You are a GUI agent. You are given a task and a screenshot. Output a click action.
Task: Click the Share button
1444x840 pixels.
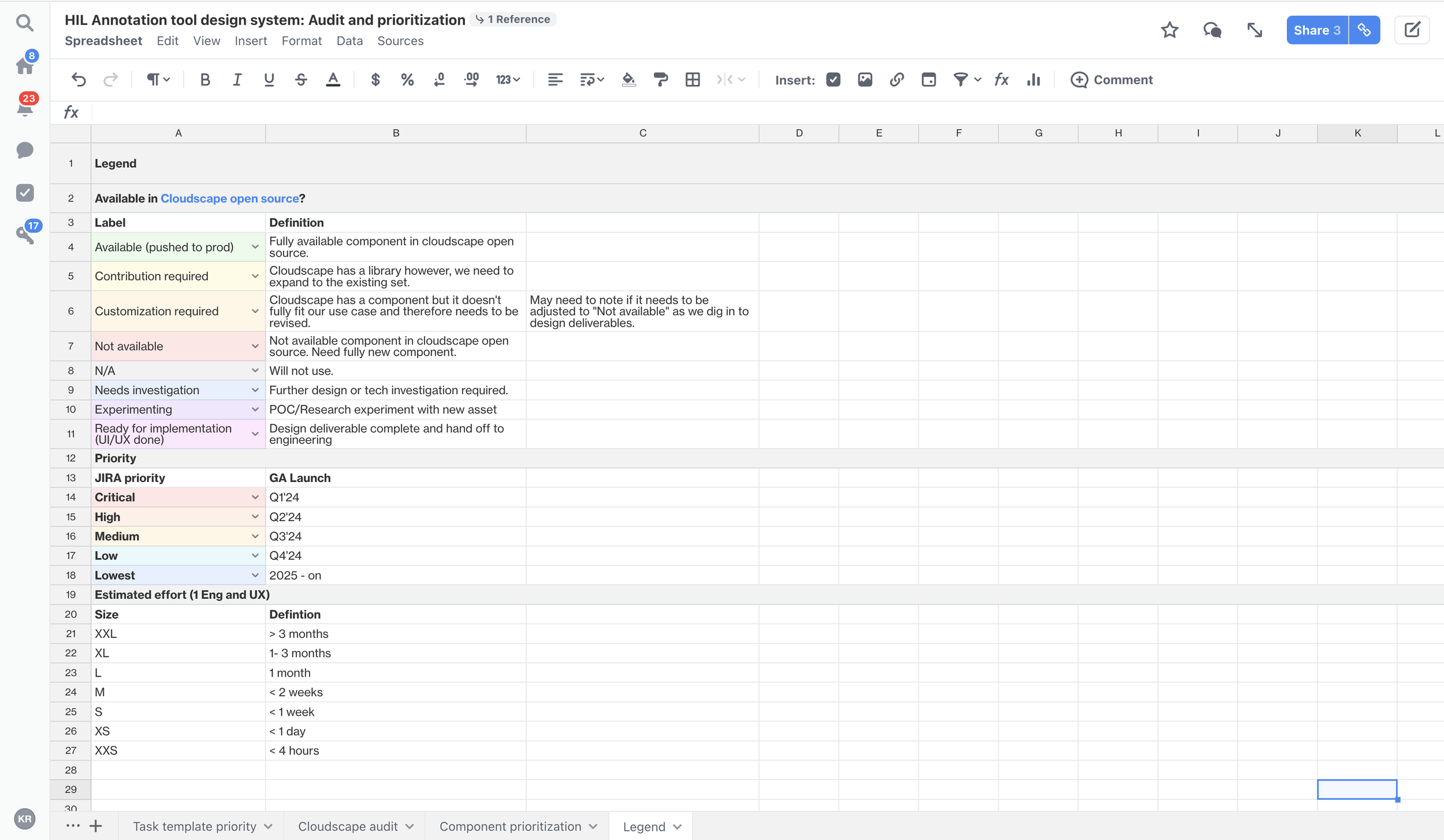[1317, 30]
